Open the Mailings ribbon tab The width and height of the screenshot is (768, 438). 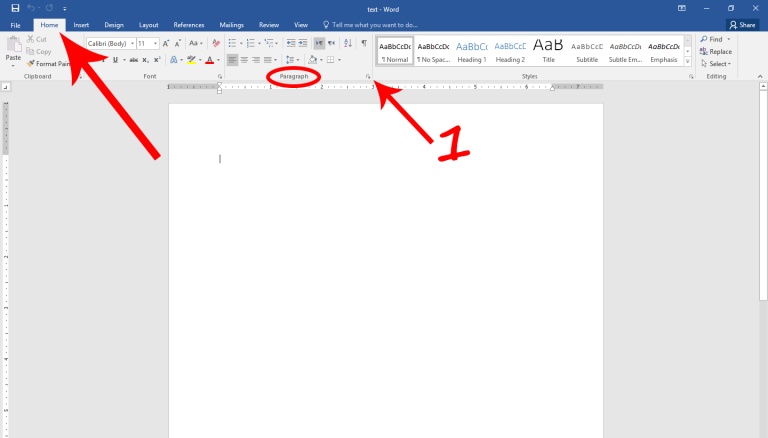pos(231,24)
